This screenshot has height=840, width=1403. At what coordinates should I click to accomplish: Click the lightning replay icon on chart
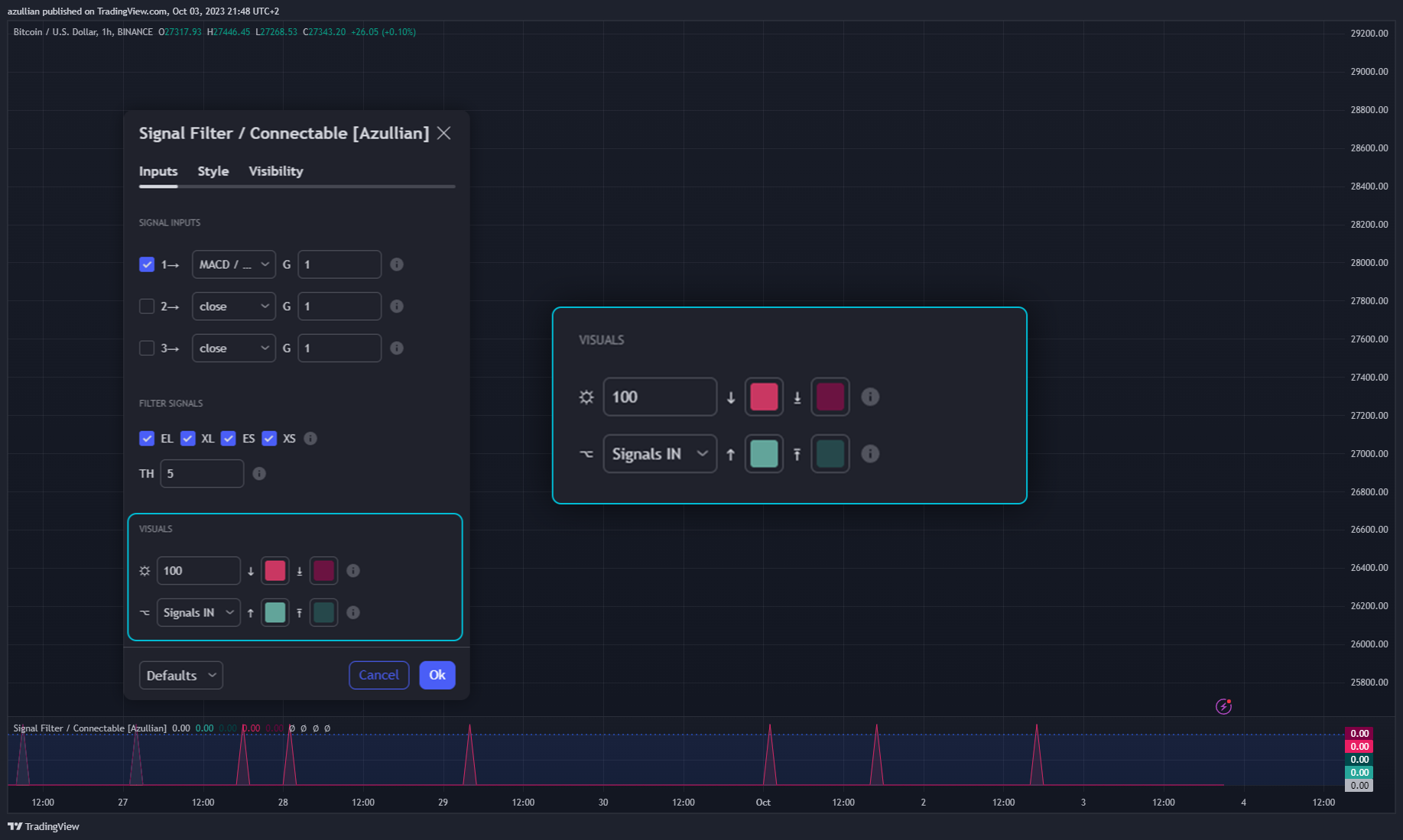pyautogui.click(x=1224, y=706)
